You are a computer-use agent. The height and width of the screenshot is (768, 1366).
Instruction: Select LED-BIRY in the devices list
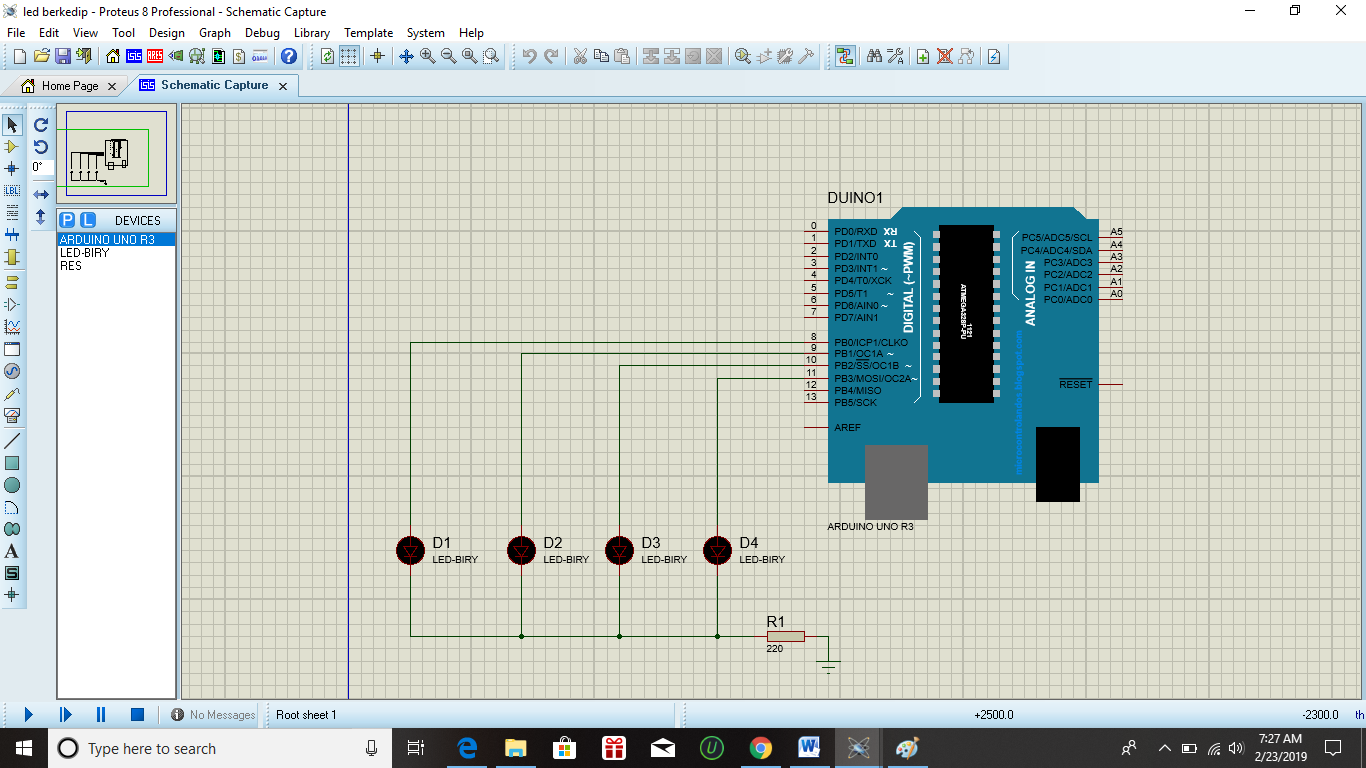[x=85, y=253]
